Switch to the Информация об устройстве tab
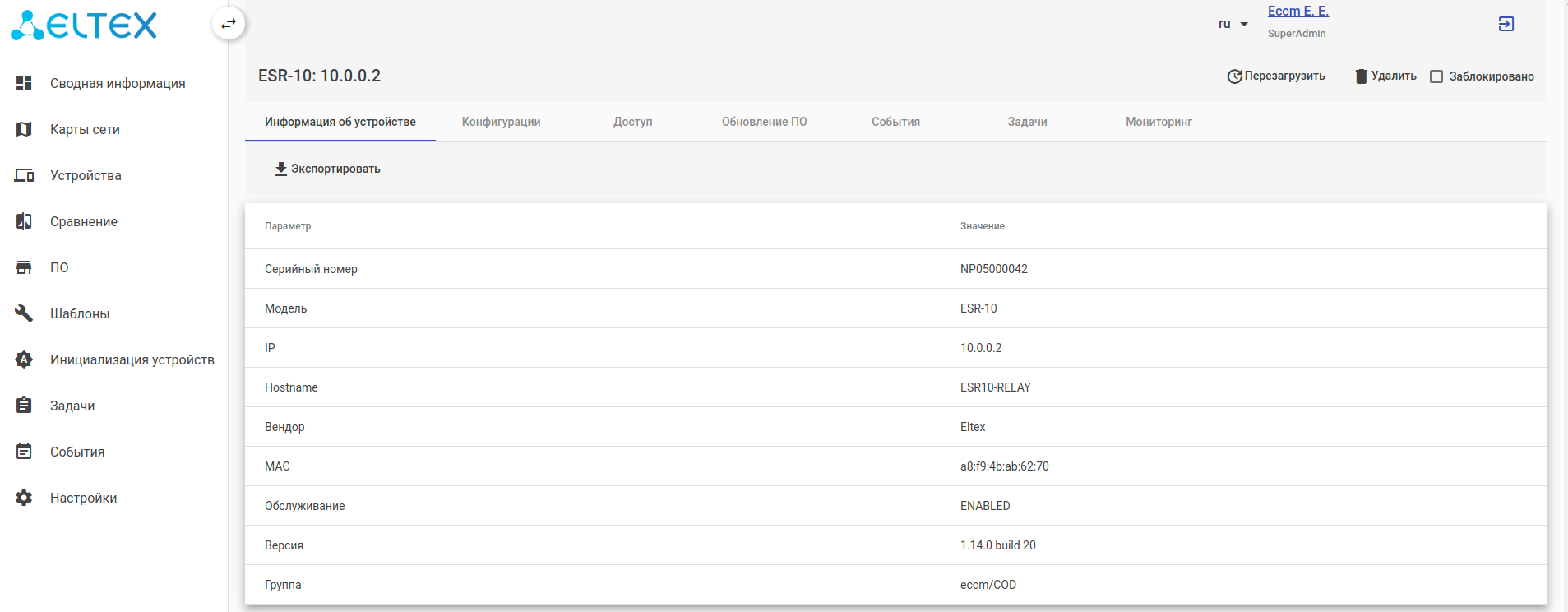Screen dimensions: 1568x612 coord(340,122)
